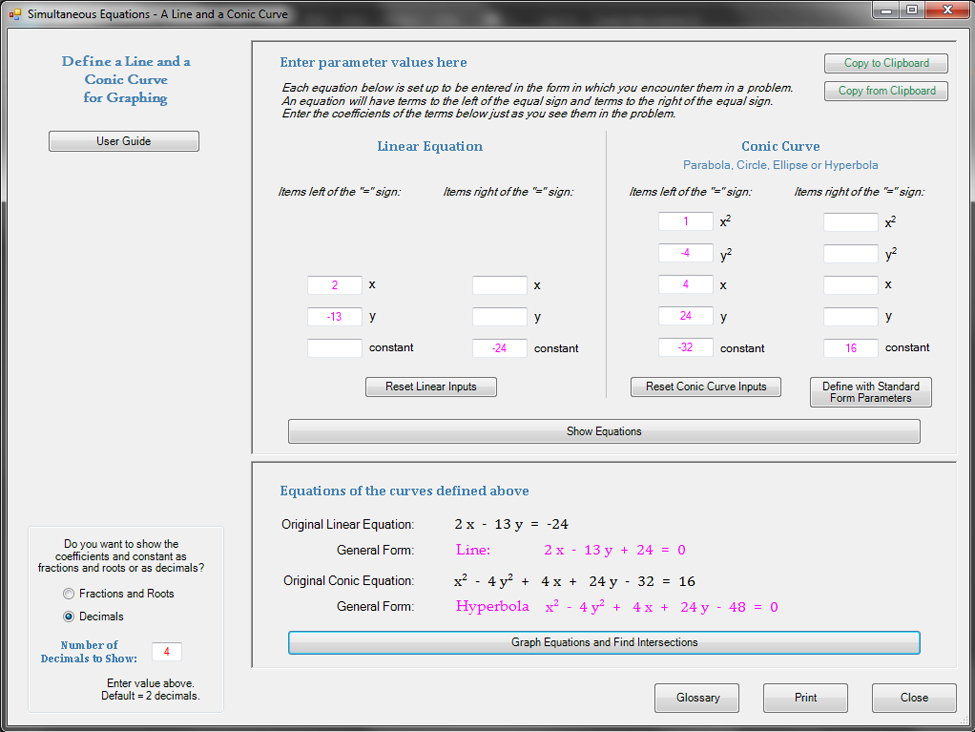Reset the conic curve inputs
The height and width of the screenshot is (732, 975).
tap(705, 387)
